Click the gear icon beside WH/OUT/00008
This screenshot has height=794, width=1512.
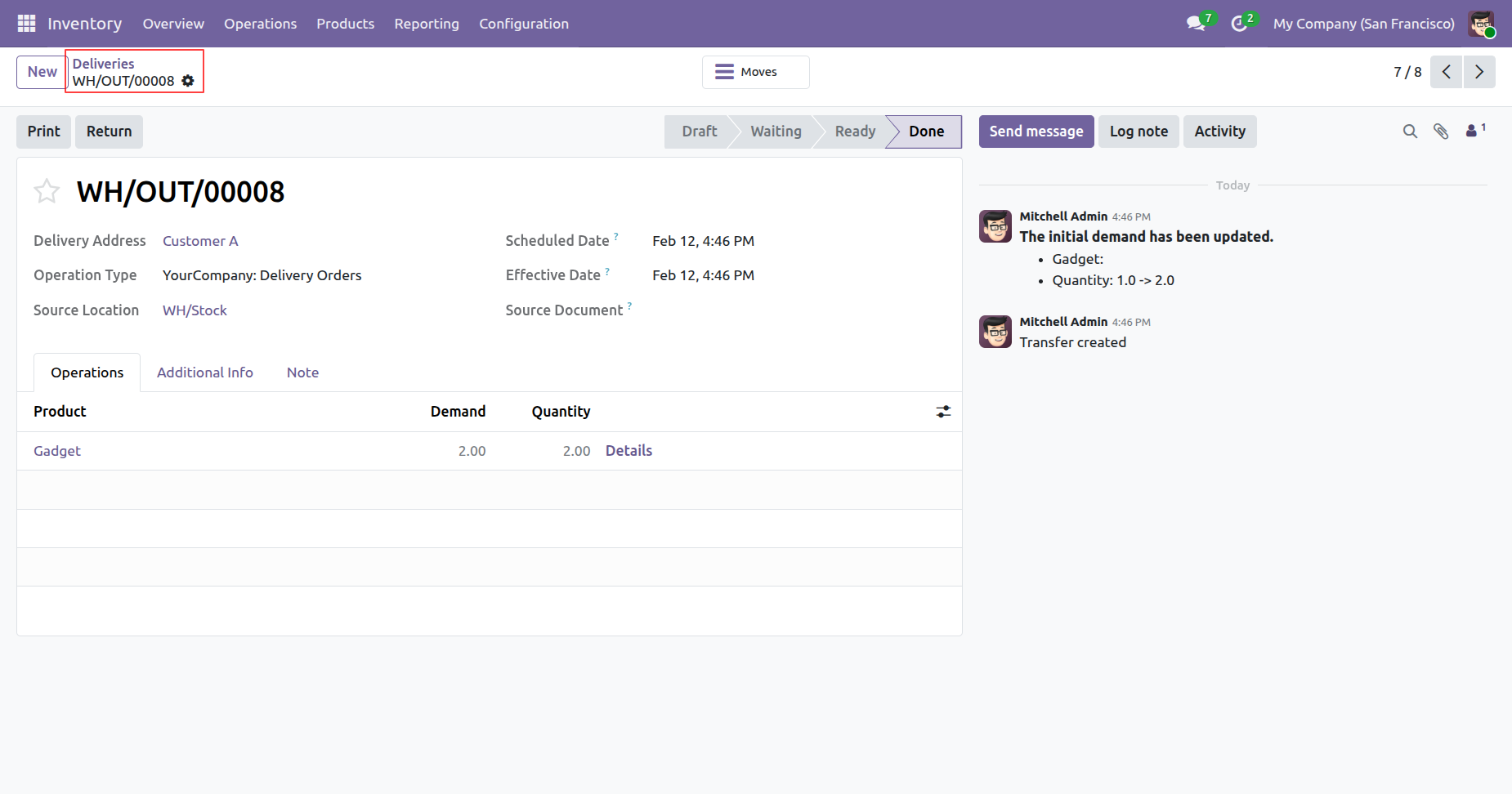tap(188, 81)
